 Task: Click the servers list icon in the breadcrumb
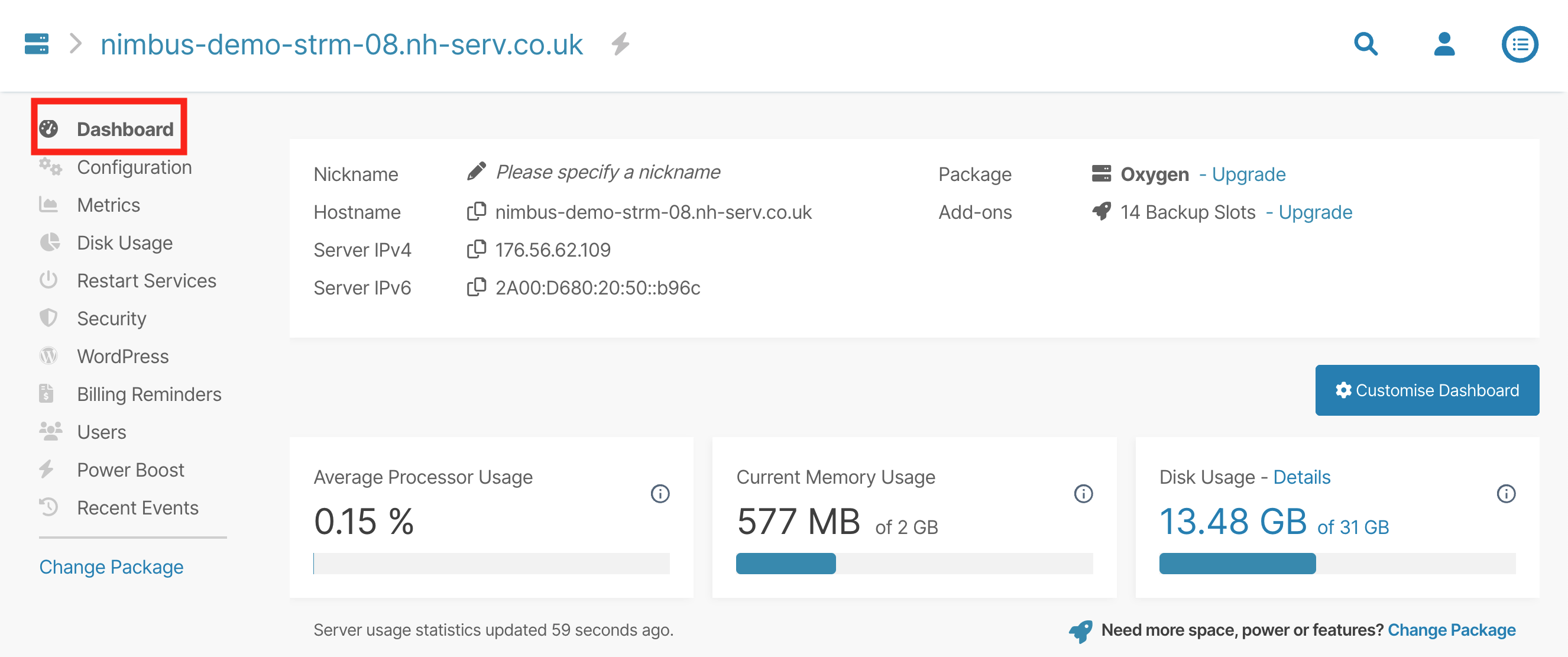click(x=36, y=44)
